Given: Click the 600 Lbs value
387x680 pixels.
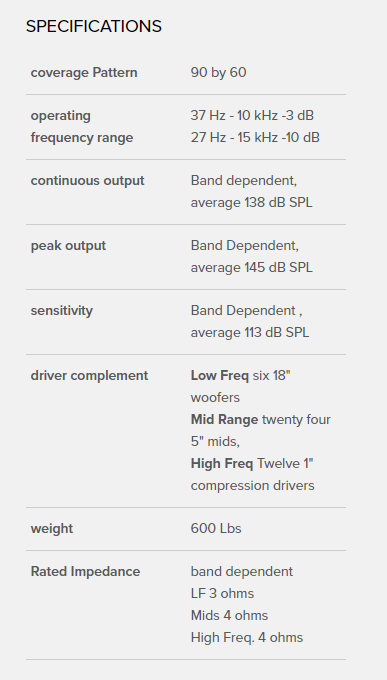Looking at the screenshot, I should pyautogui.click(x=216, y=529).
